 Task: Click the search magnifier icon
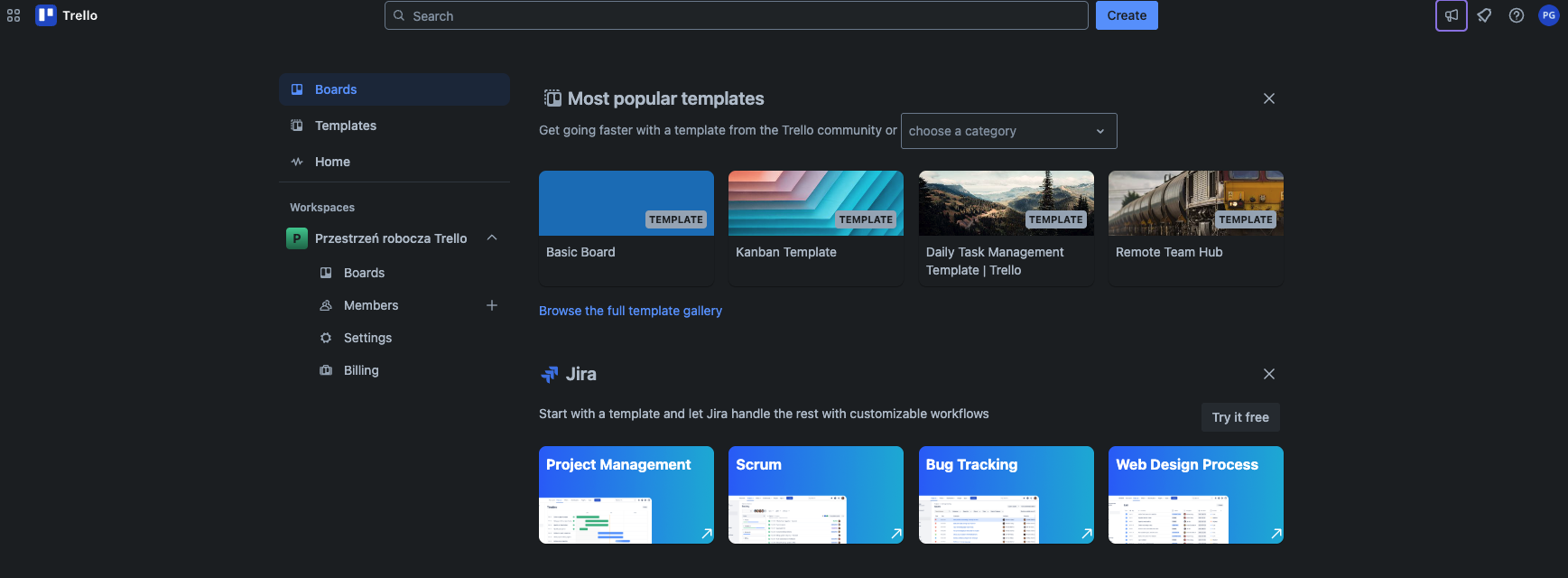pos(399,15)
